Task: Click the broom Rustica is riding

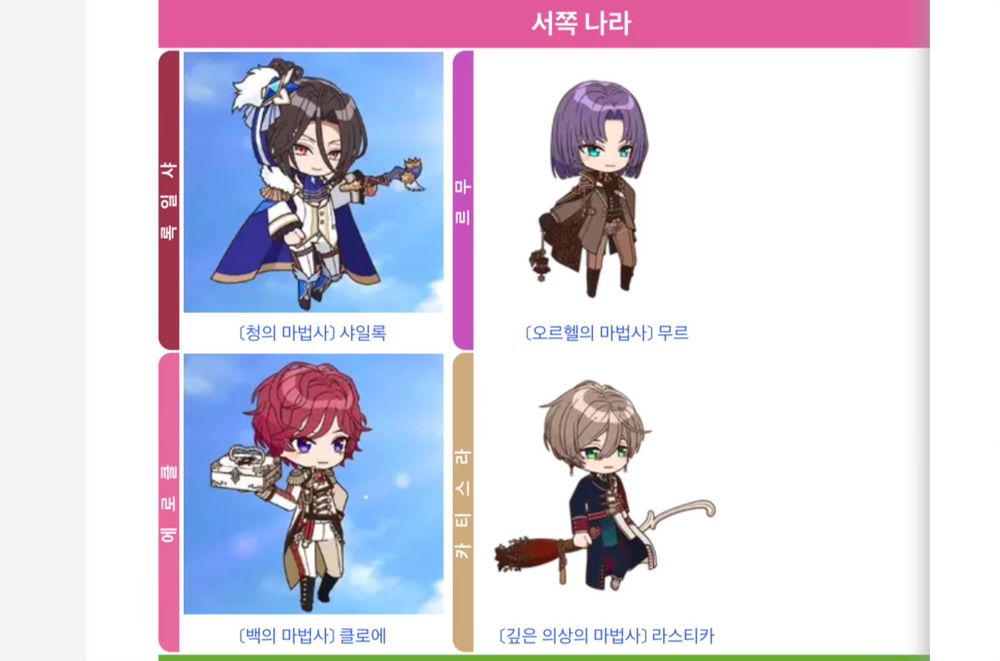Action: pyautogui.click(x=605, y=539)
